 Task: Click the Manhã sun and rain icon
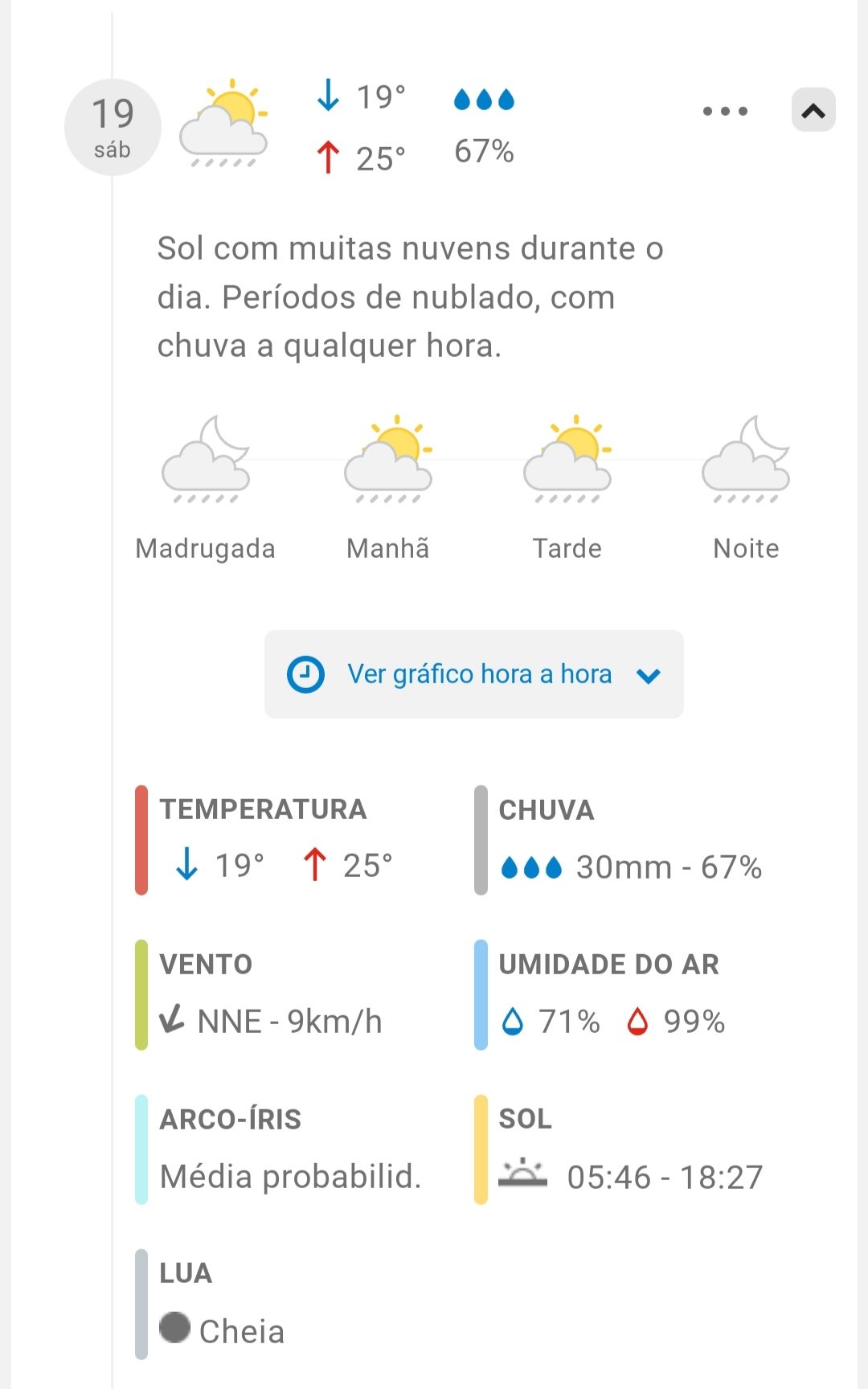tap(388, 460)
